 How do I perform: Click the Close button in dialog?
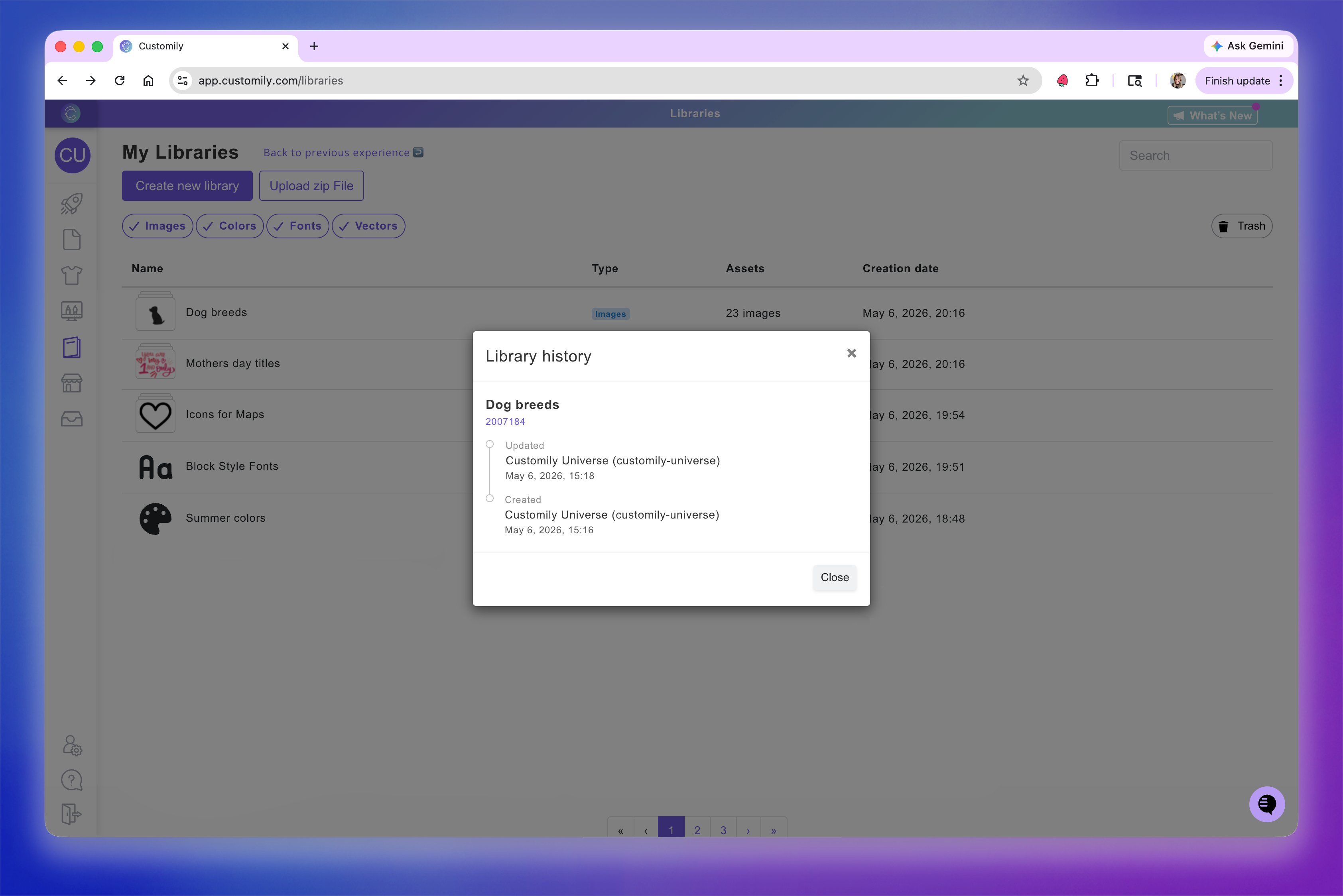(835, 577)
